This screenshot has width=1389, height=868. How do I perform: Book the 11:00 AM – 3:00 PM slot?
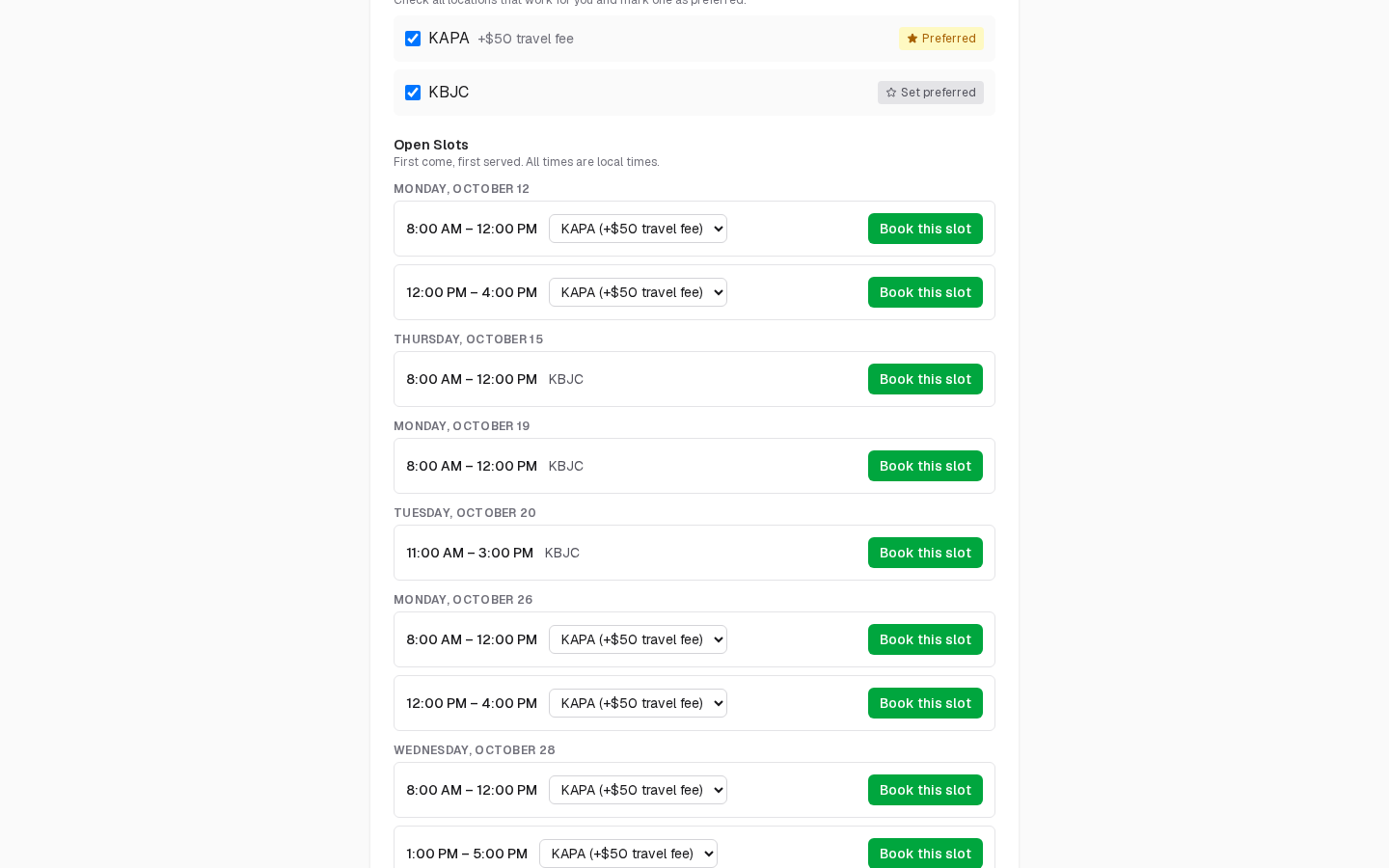click(x=925, y=553)
